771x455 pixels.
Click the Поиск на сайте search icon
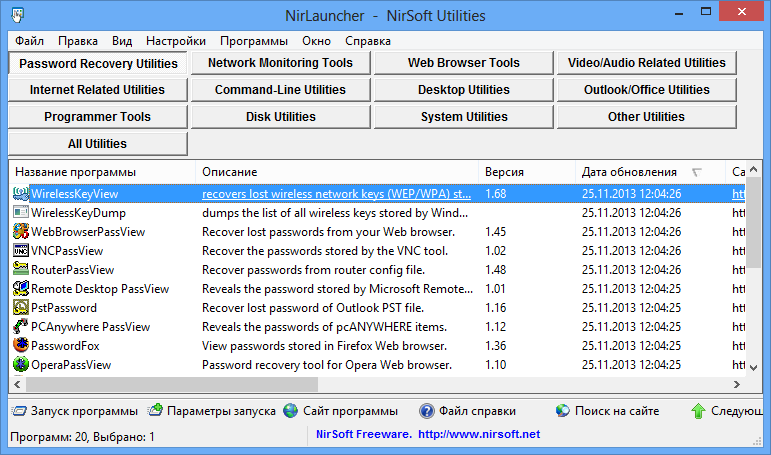pyautogui.click(x=563, y=411)
